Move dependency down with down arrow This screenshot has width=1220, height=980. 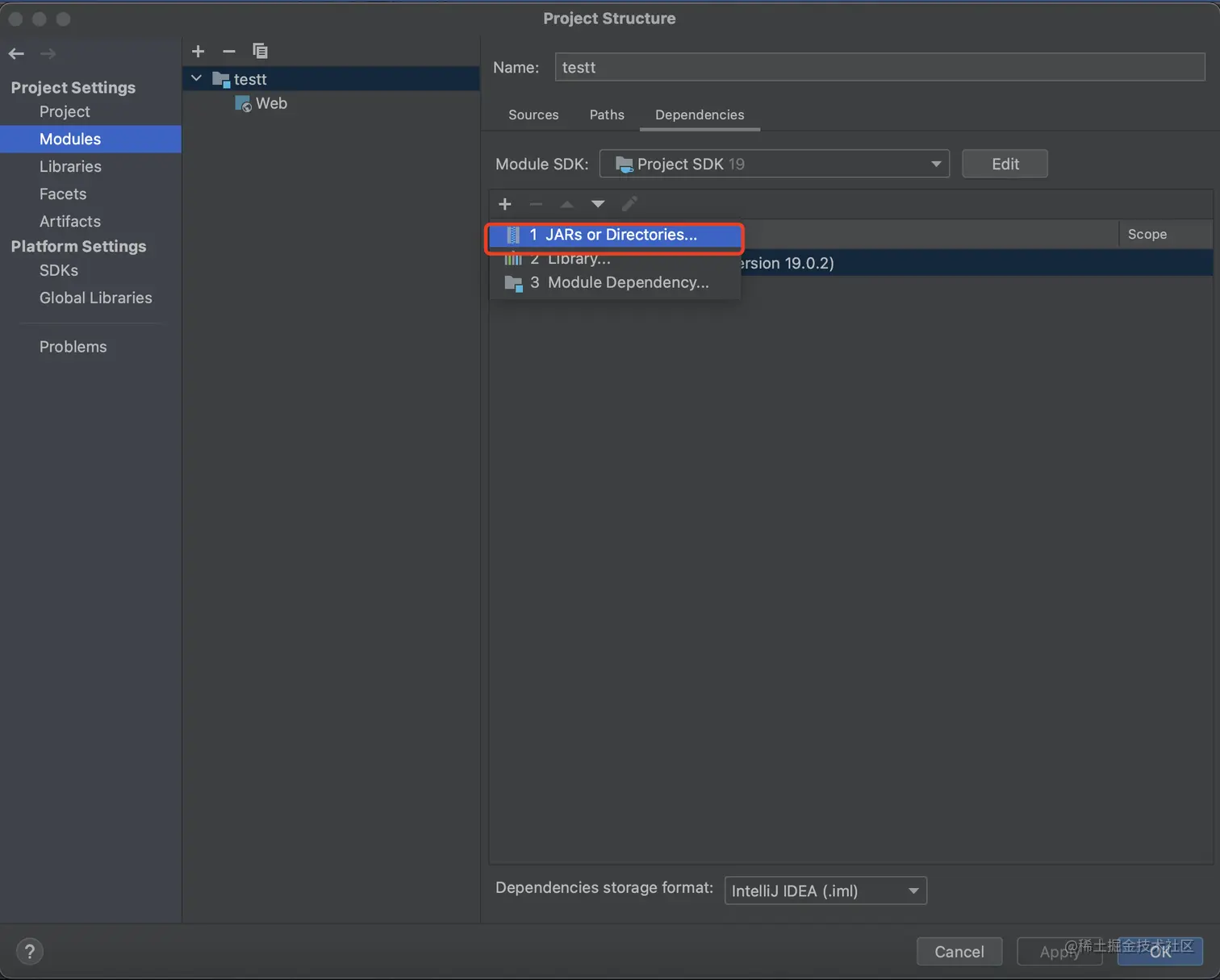click(x=598, y=204)
